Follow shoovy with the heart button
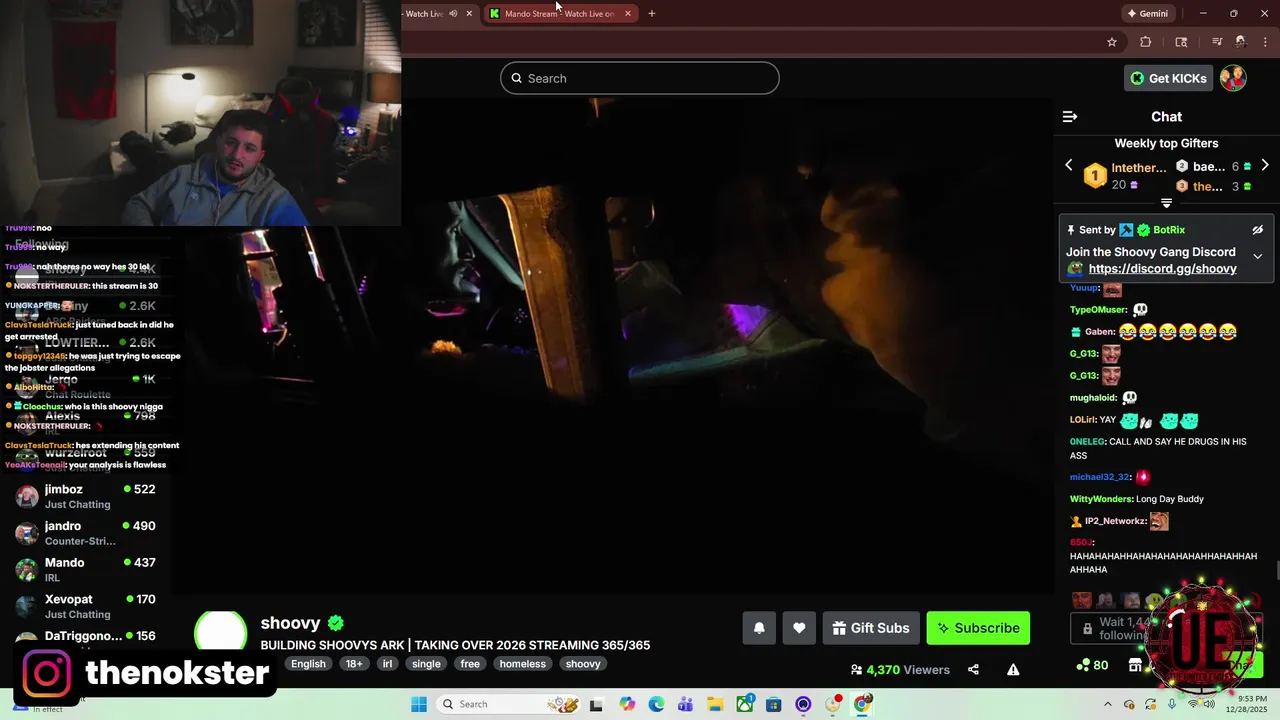 [x=799, y=628]
